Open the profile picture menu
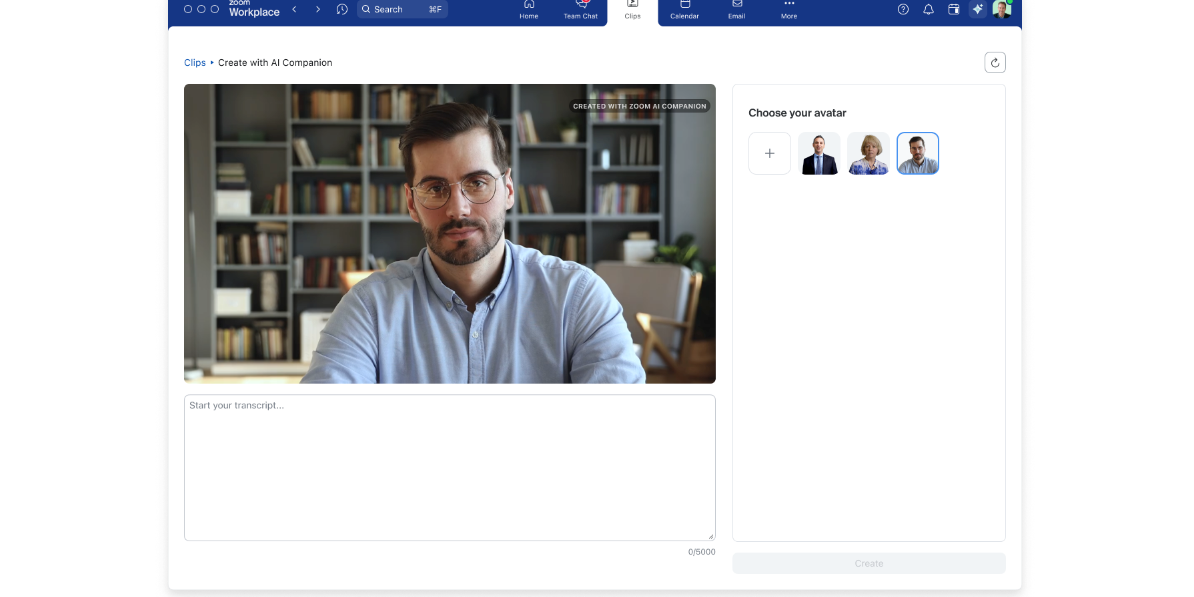This screenshot has width=1194, height=597. [1002, 9]
